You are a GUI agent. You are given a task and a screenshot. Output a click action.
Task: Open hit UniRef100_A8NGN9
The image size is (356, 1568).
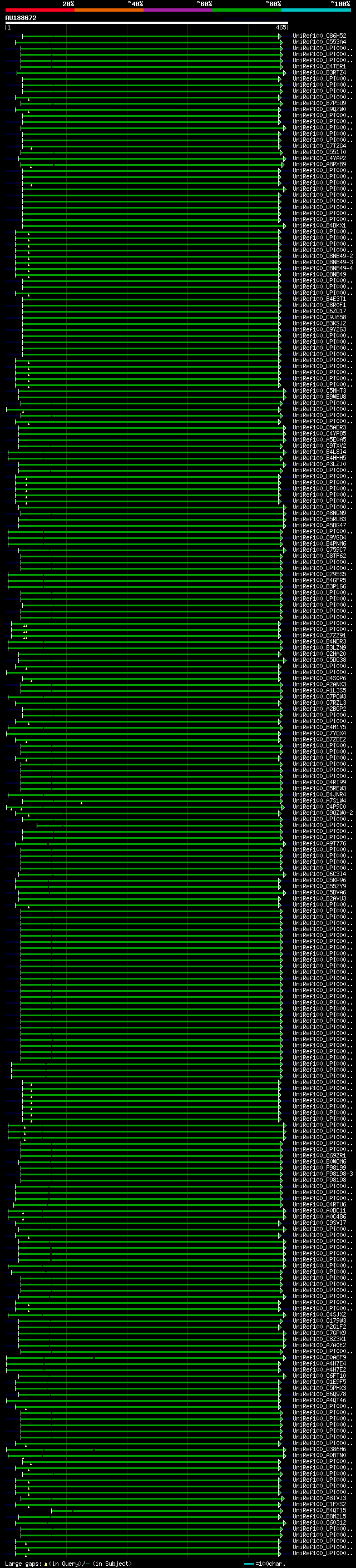pyautogui.click(x=319, y=513)
